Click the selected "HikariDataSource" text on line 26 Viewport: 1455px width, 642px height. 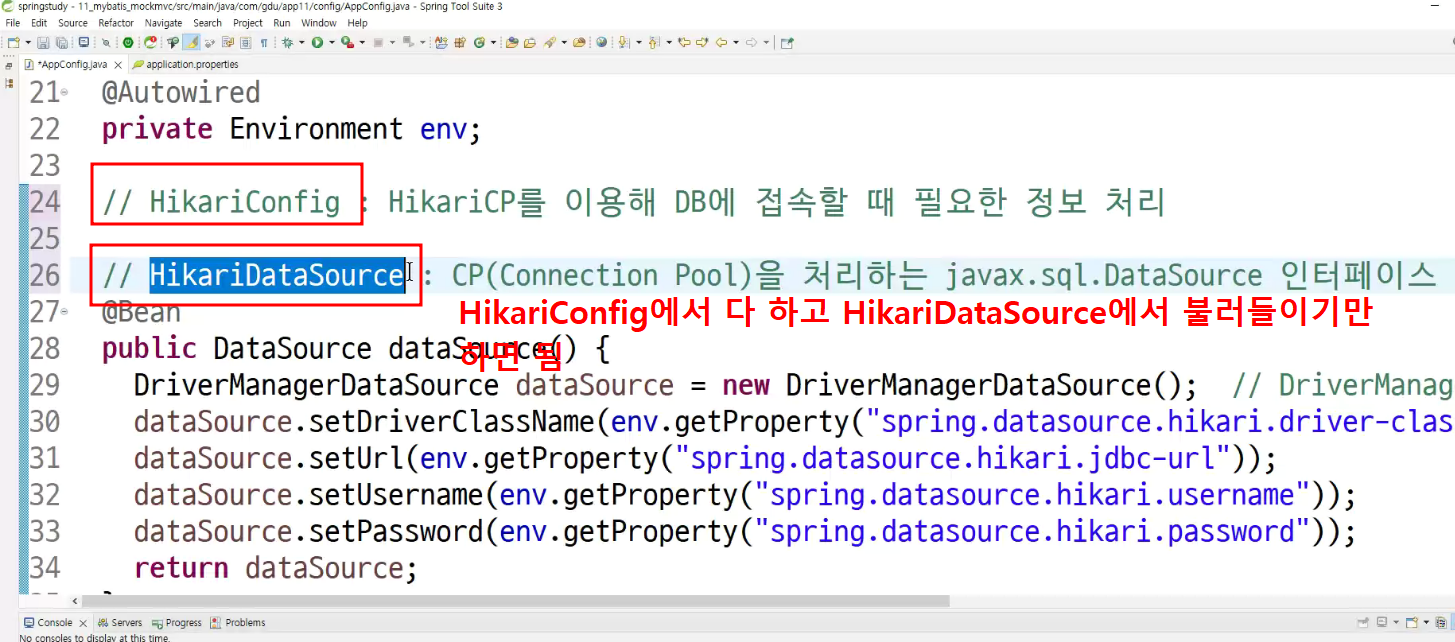point(277,275)
